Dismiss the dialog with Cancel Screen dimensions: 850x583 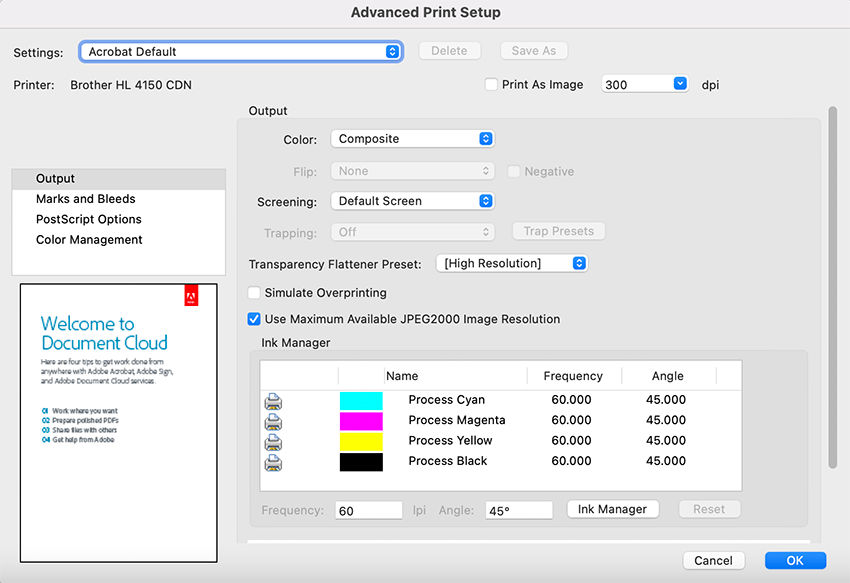pyautogui.click(x=713, y=560)
